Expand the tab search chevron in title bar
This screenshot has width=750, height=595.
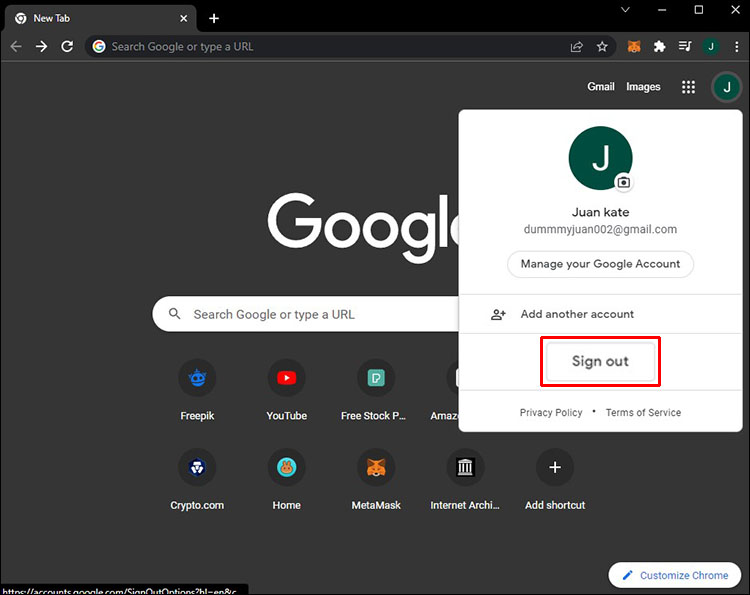coord(625,10)
